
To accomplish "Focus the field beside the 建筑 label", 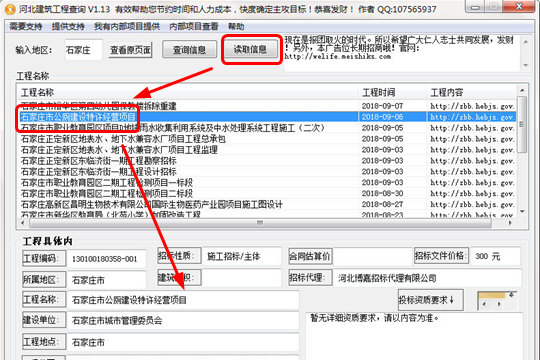I will coord(242,278).
